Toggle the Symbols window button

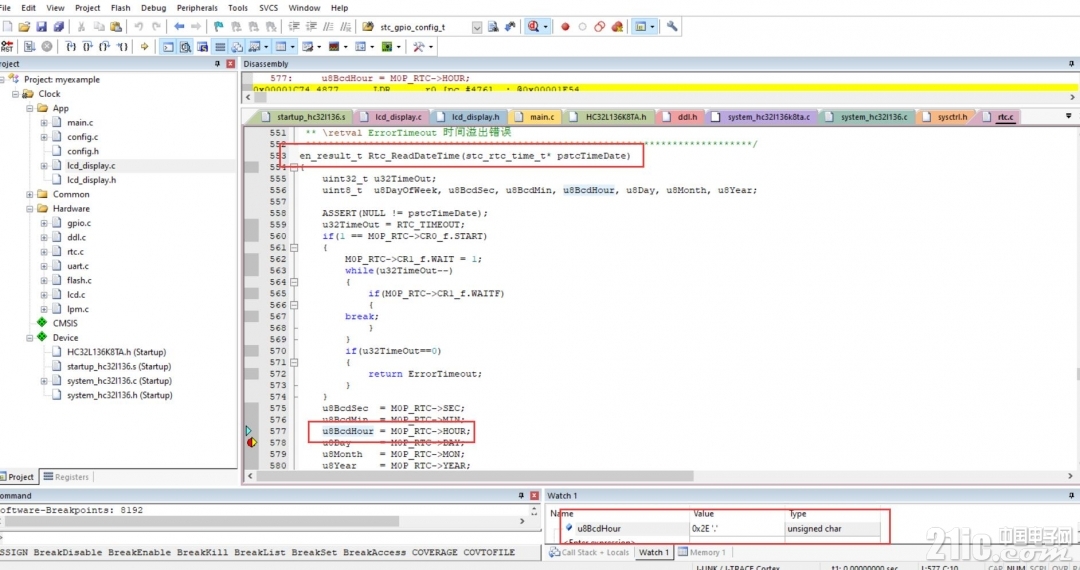pyautogui.click(x=202, y=47)
